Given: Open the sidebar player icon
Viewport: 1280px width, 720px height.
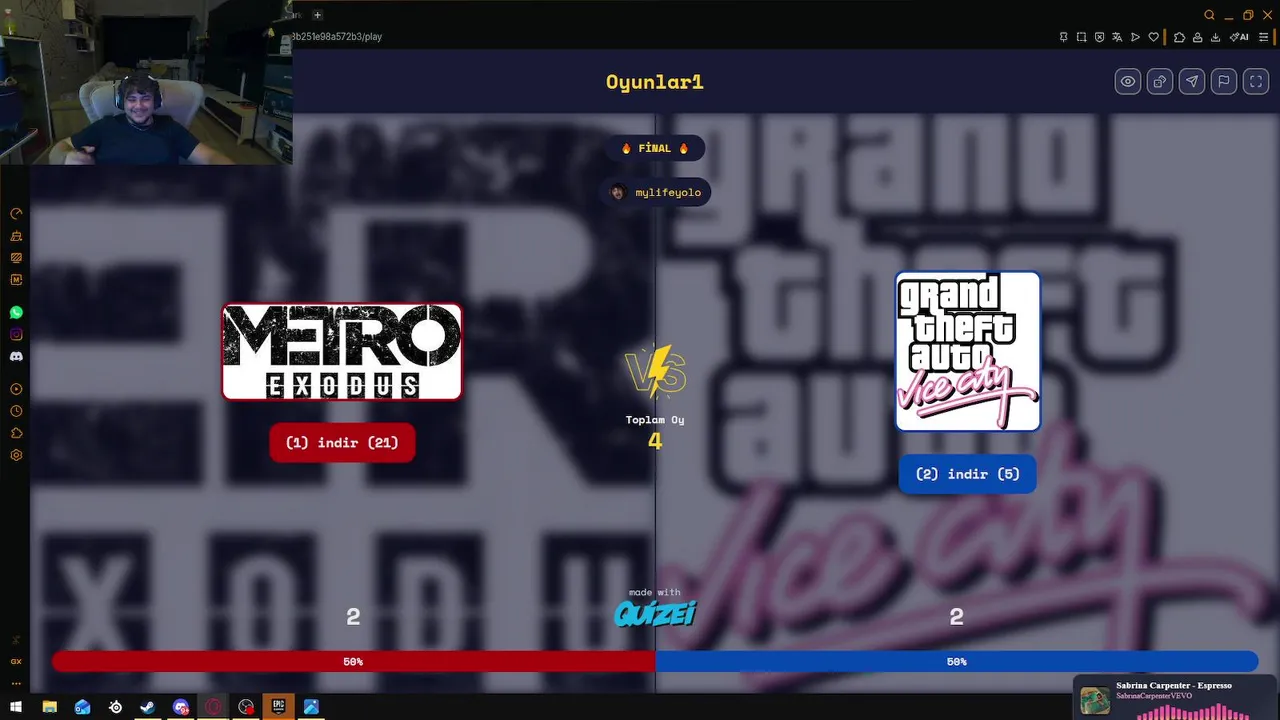Looking at the screenshot, I should click(16, 389).
